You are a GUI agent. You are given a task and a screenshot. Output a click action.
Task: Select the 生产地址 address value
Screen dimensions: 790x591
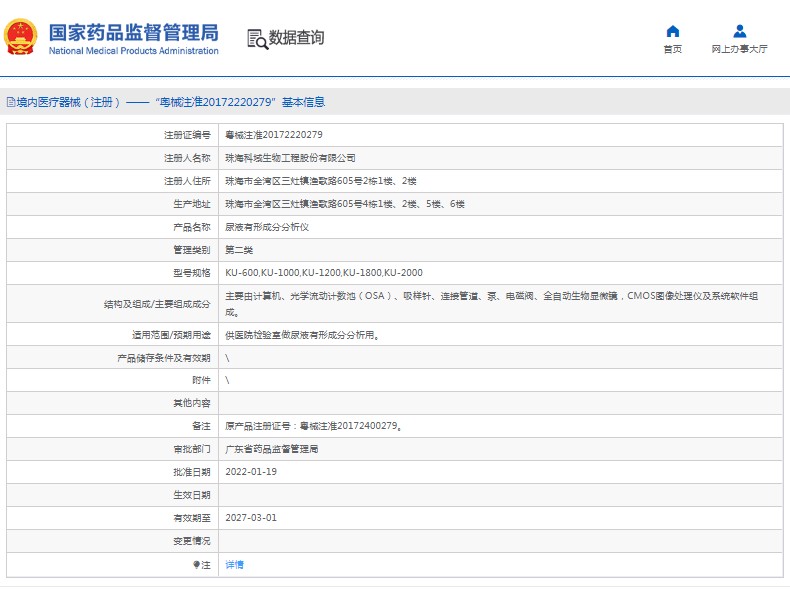pyautogui.click(x=345, y=204)
